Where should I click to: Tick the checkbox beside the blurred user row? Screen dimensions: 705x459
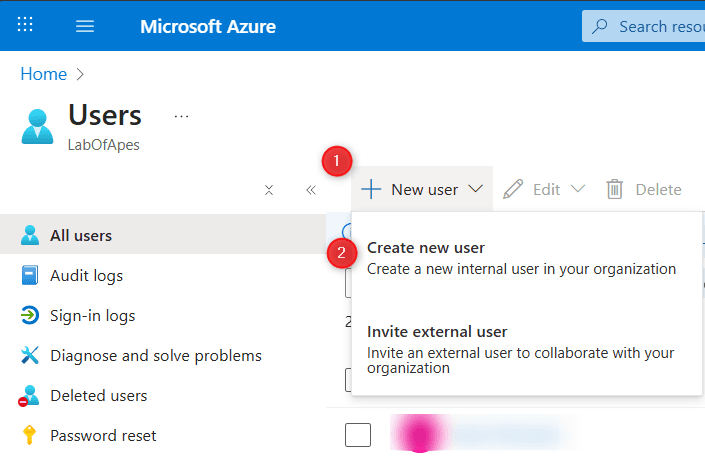coord(358,435)
